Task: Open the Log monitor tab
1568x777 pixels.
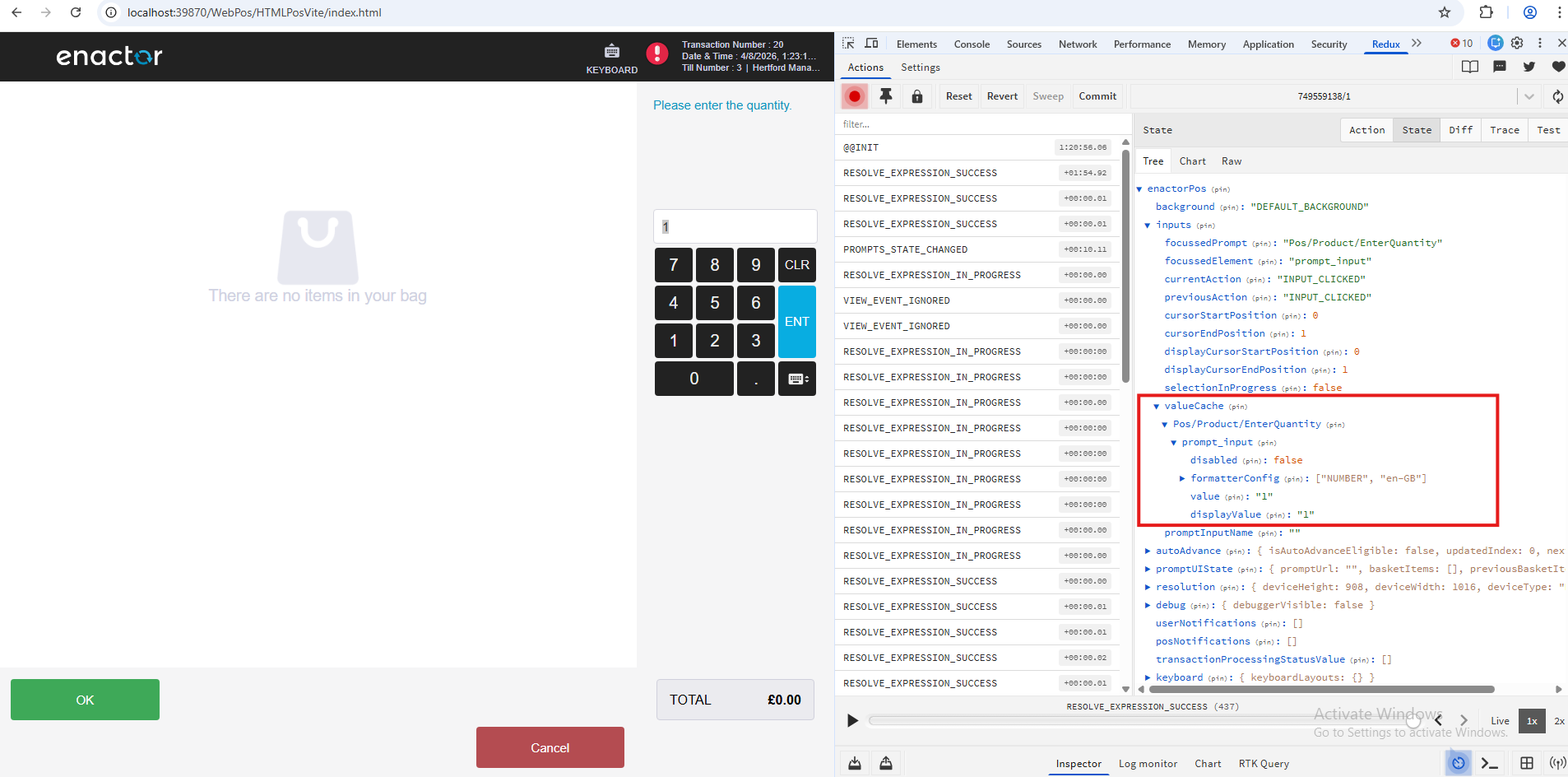Action: click(1148, 764)
